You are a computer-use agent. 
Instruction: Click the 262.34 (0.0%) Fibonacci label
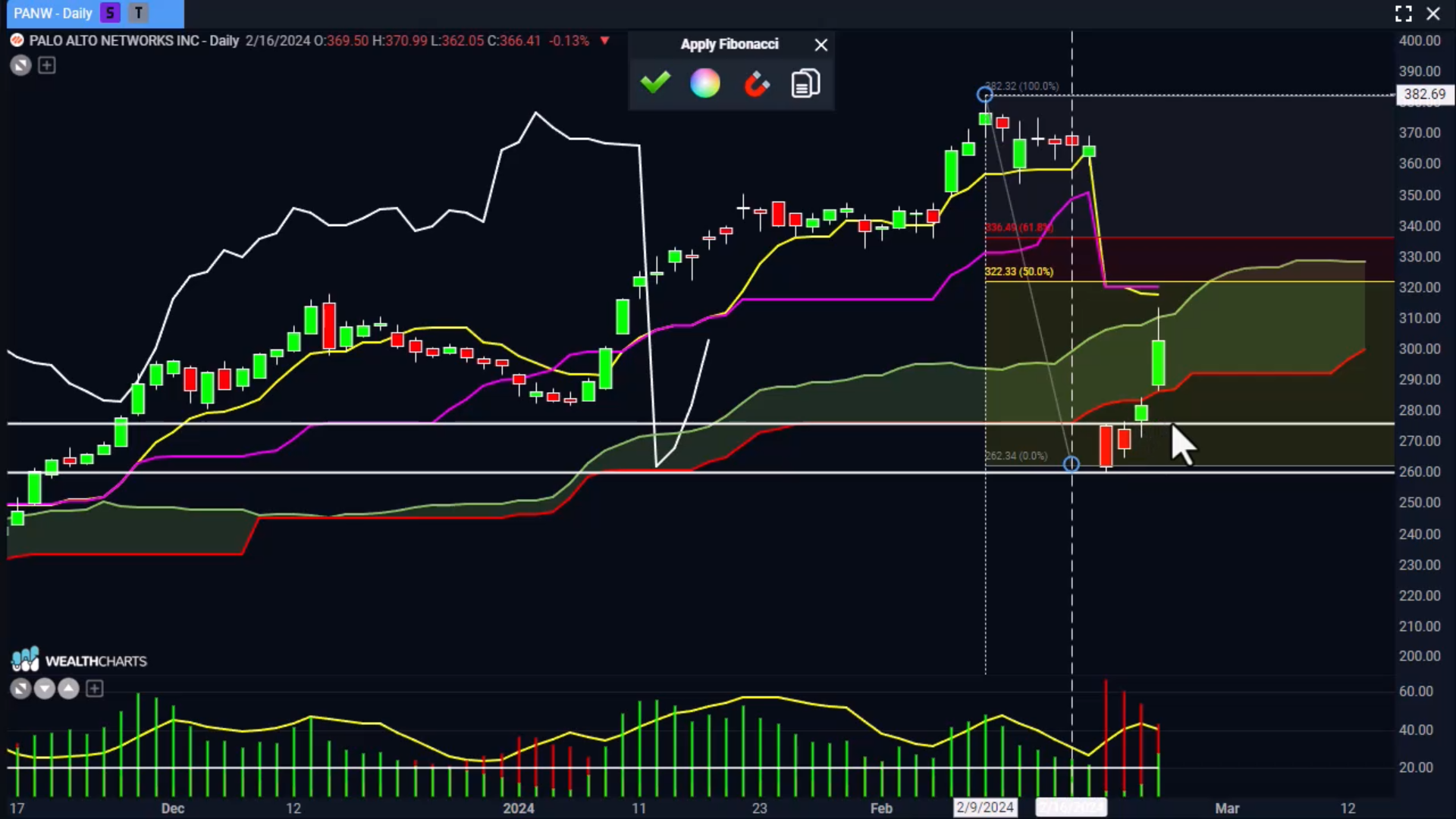[x=1016, y=456]
